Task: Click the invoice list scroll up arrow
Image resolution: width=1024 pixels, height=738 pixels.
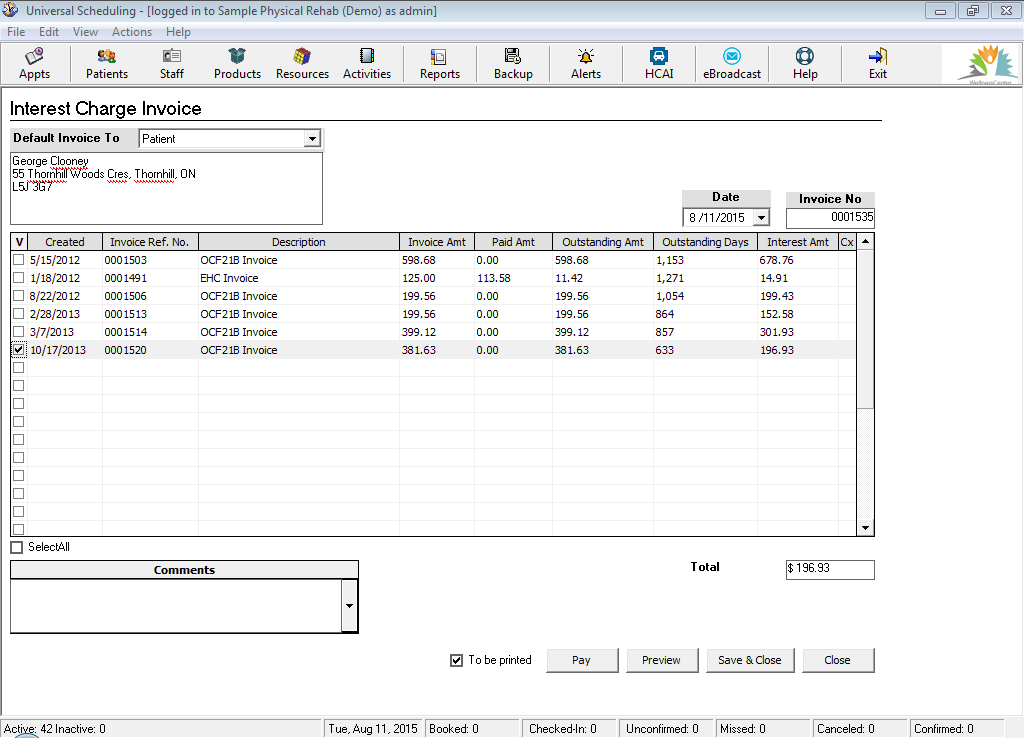Action: [x=865, y=242]
